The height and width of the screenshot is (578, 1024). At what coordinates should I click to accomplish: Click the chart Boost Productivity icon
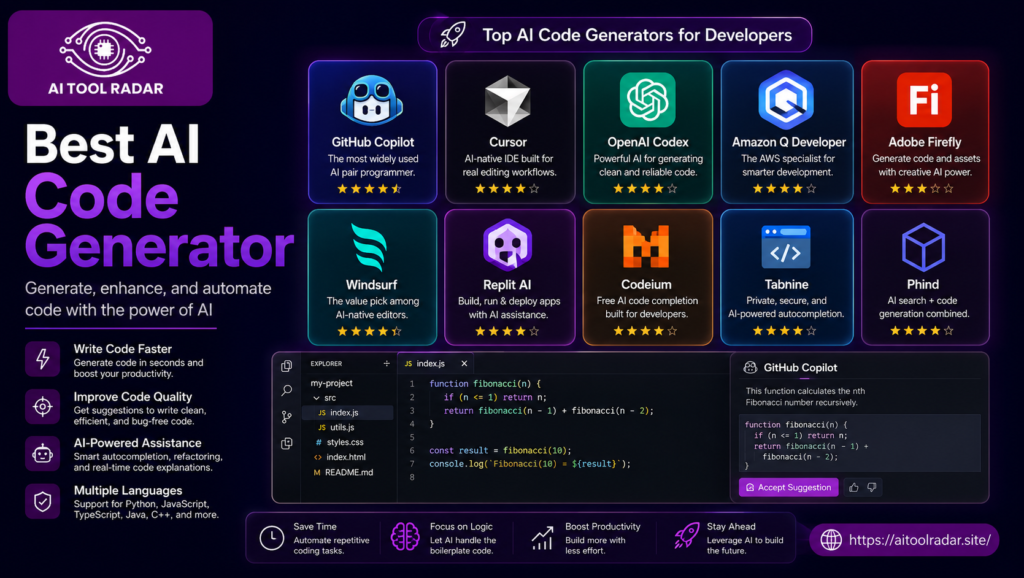click(542, 538)
